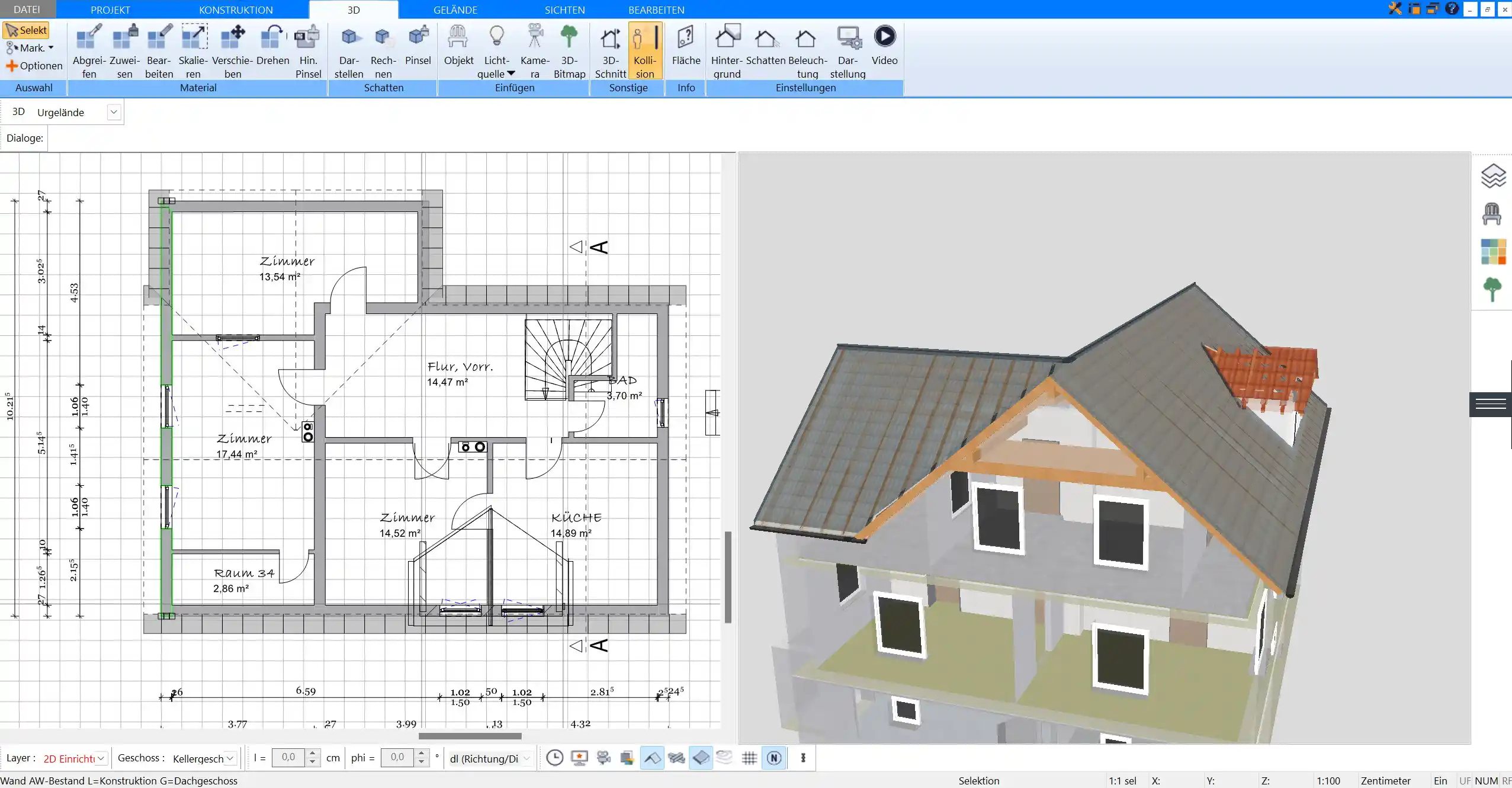Toggle the floor slab visibility icon
The height and width of the screenshot is (788, 1512).
pyautogui.click(x=701, y=758)
